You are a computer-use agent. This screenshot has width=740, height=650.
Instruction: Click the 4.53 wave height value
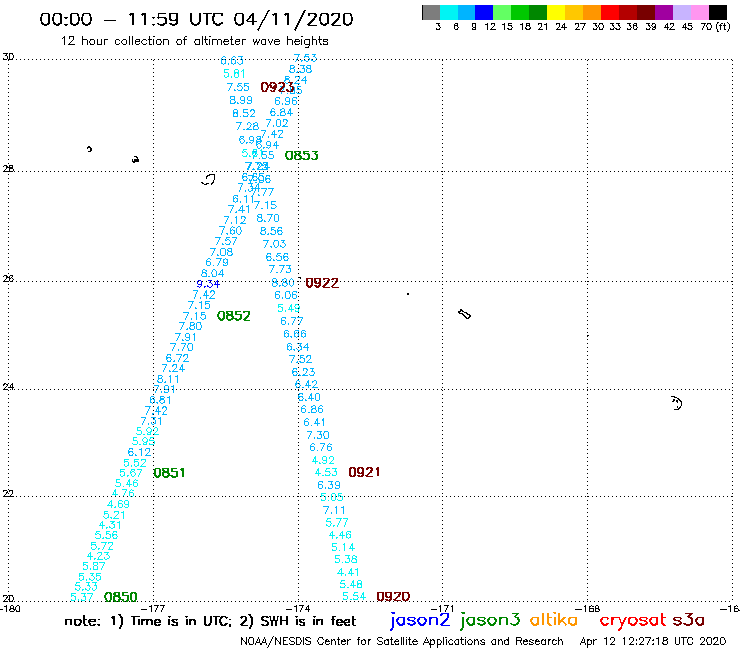[x=326, y=472]
